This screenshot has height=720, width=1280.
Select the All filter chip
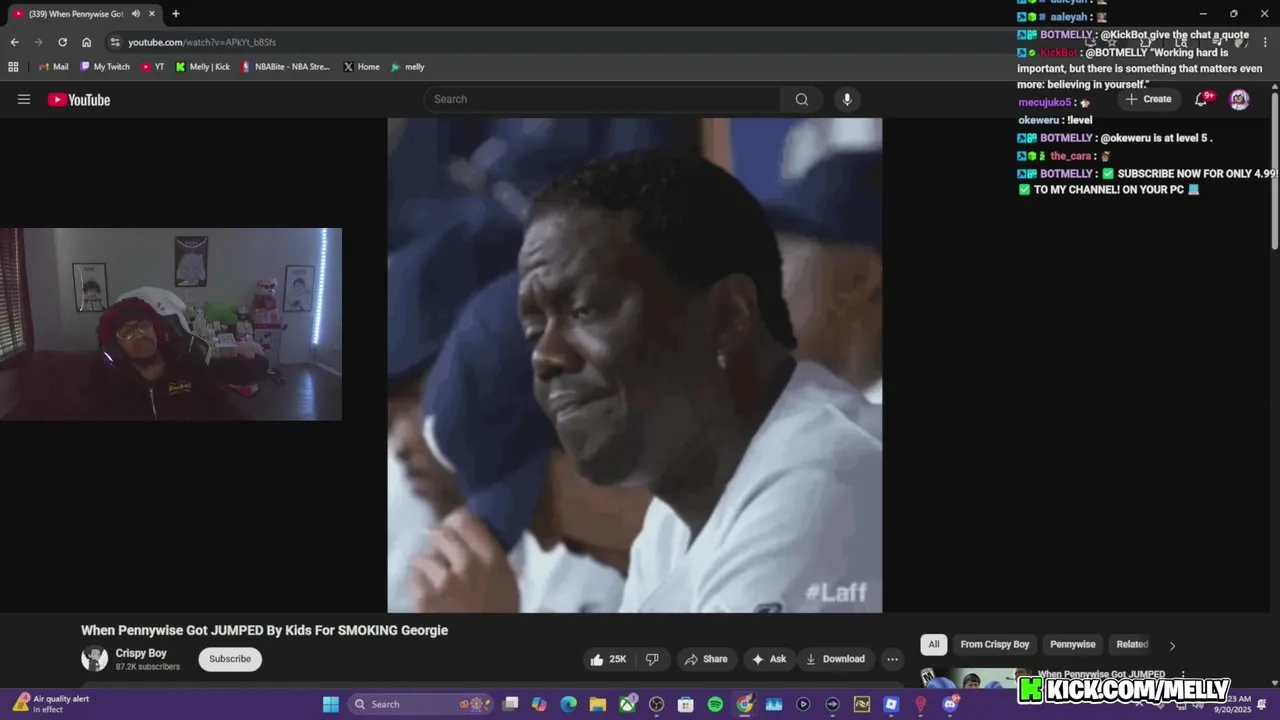(934, 644)
